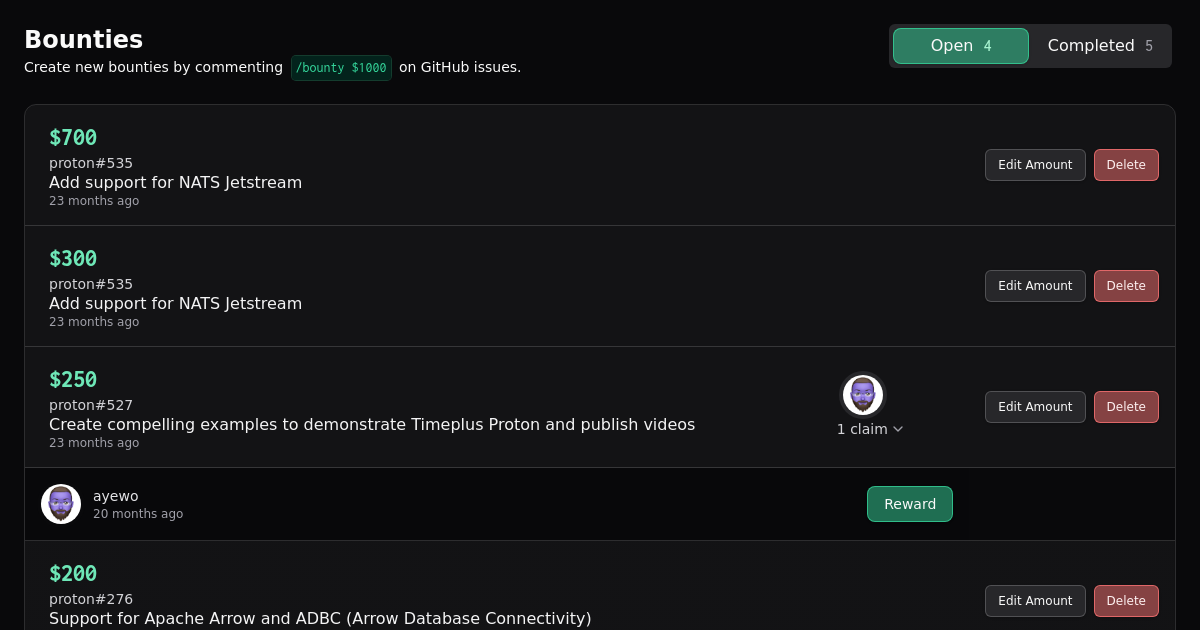The image size is (1200, 630).
Task: Open "Create compelling examples" bounty title
Action: coord(371,424)
